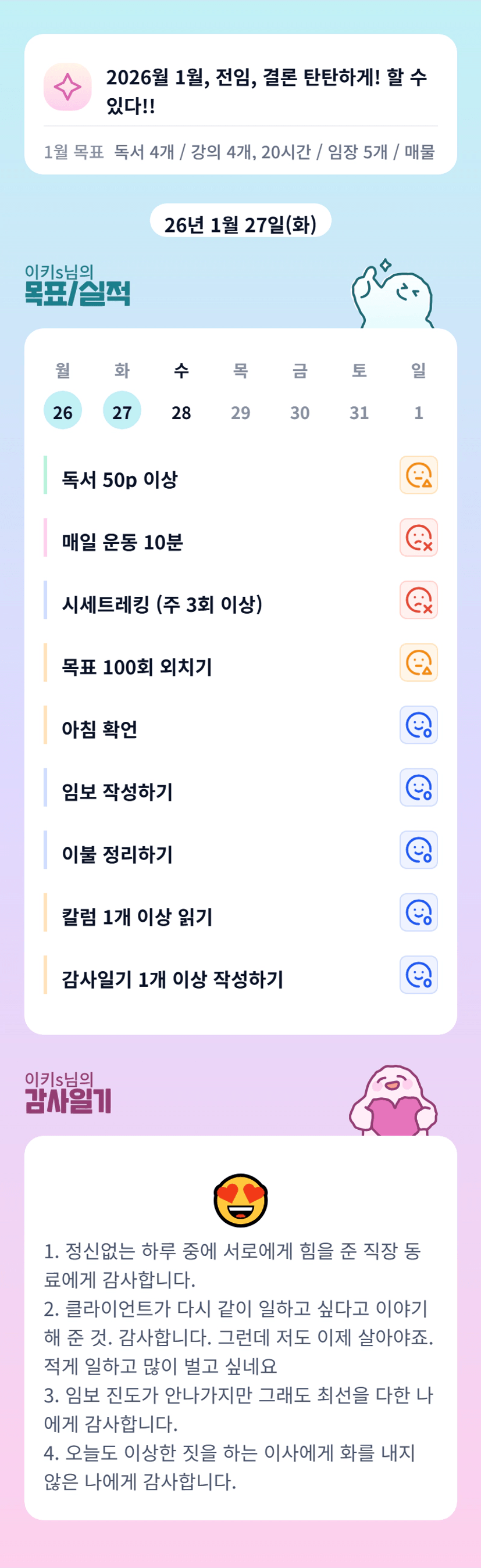Toggle status for 이불 정리하기
The height and width of the screenshot is (1568, 481).
coord(418,850)
